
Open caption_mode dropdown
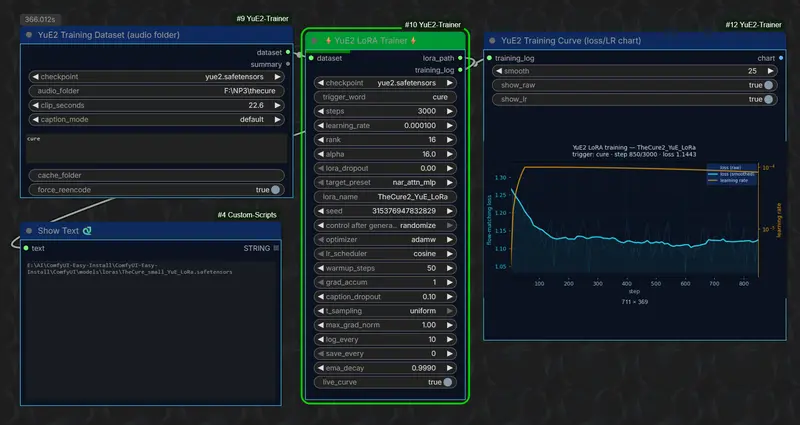coord(157,119)
